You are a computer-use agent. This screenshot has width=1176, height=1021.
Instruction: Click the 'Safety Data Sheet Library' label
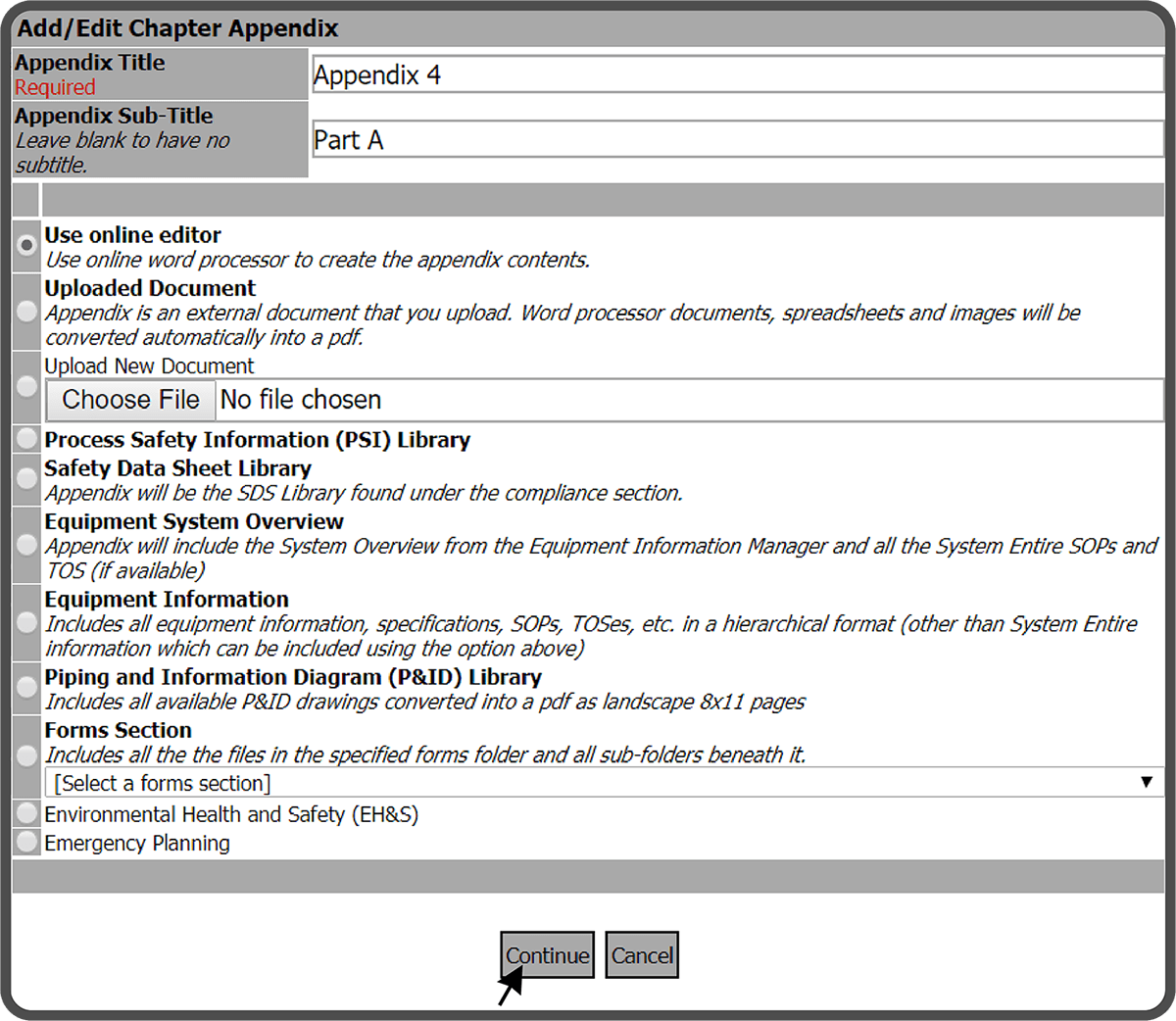(x=177, y=468)
